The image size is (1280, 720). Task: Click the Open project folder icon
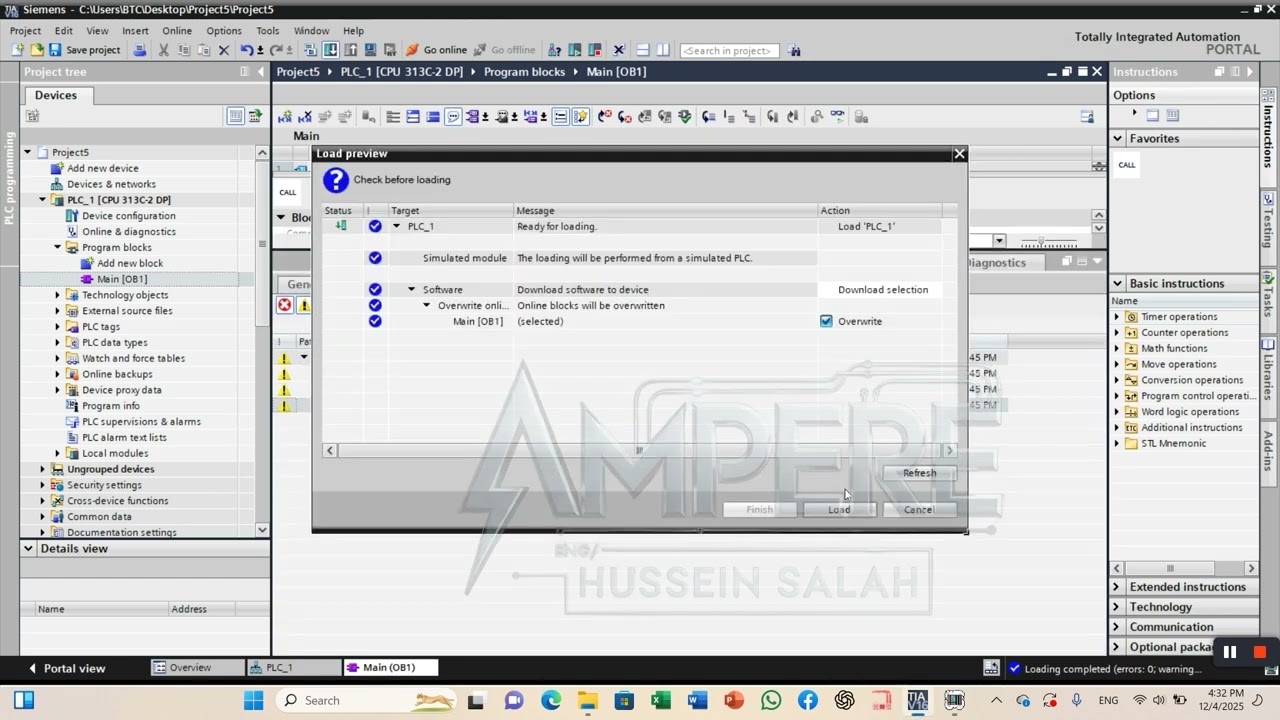pos(36,50)
